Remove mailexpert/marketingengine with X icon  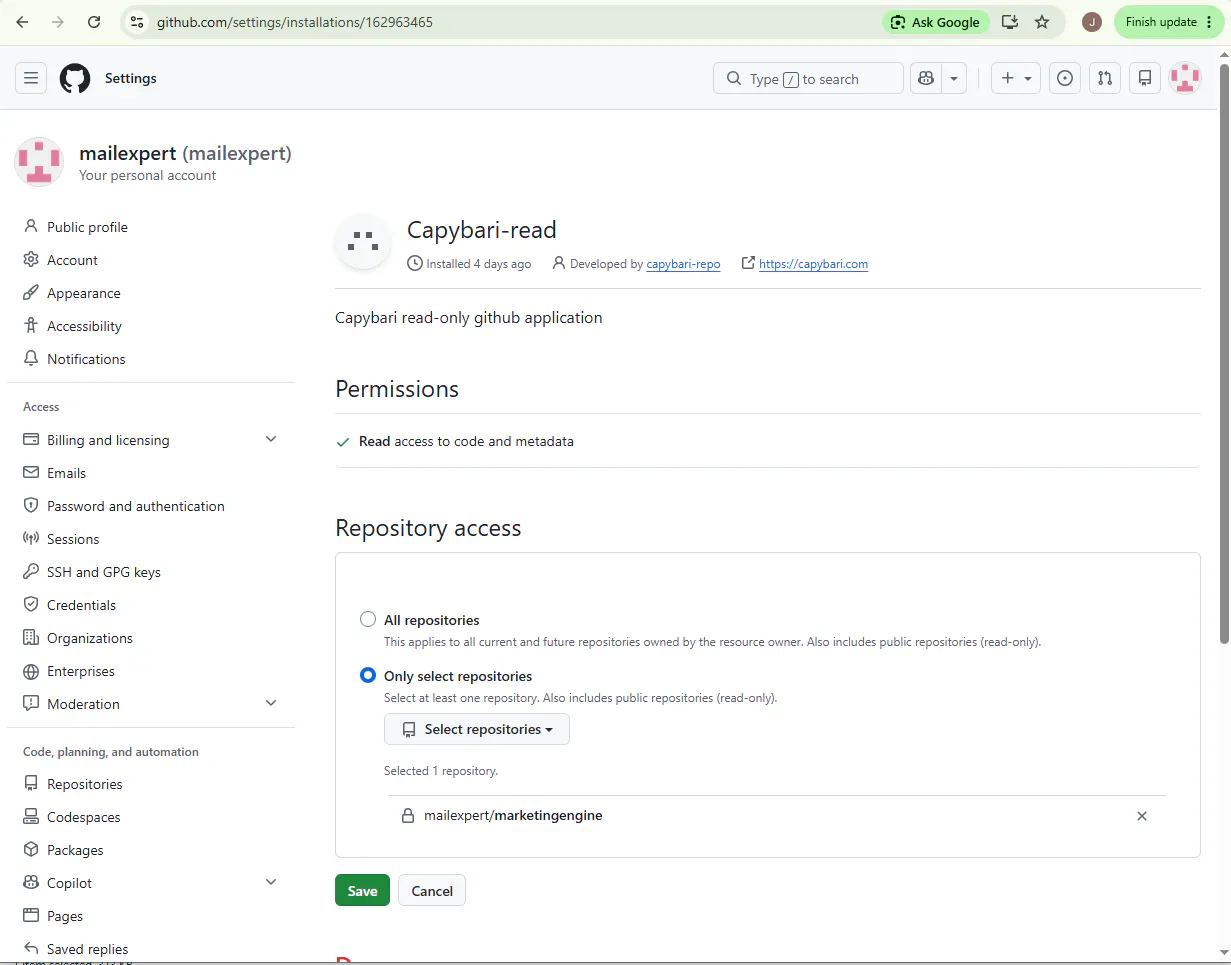[x=1142, y=816]
